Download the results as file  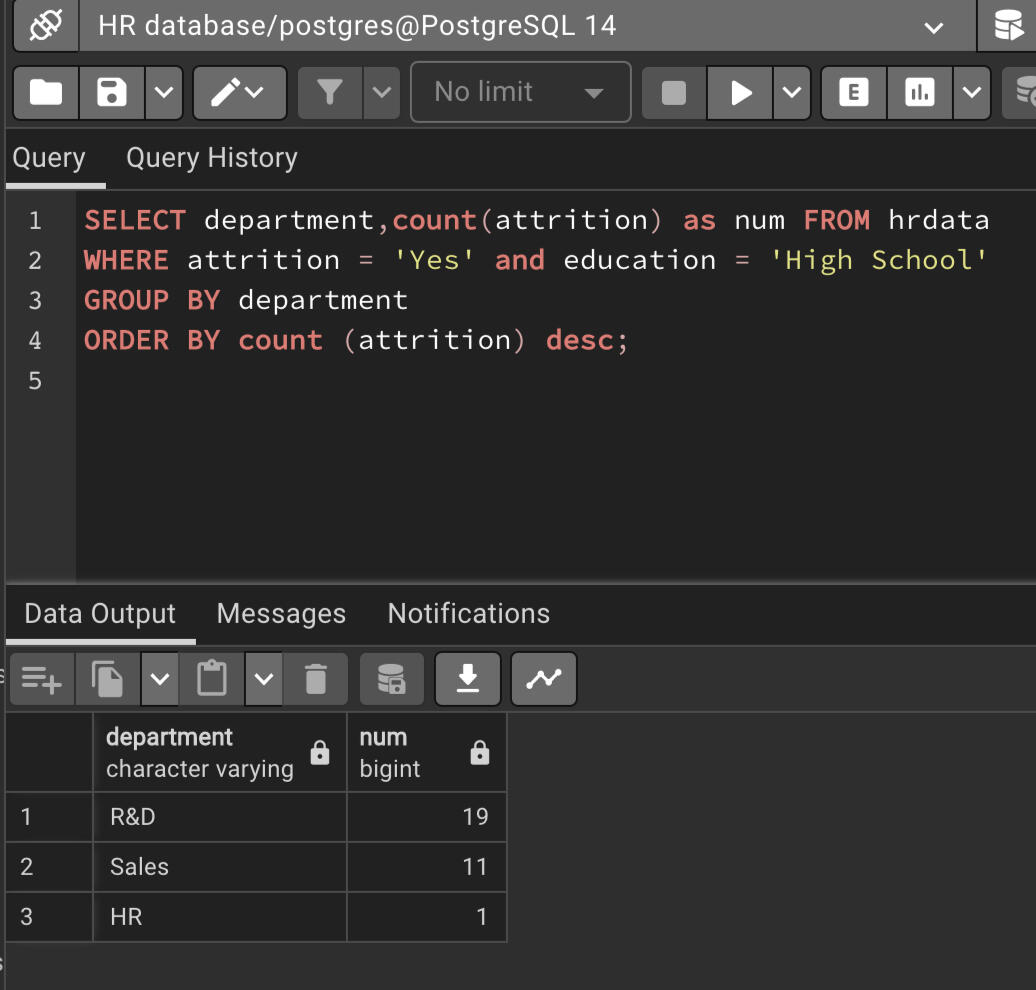(x=467, y=679)
